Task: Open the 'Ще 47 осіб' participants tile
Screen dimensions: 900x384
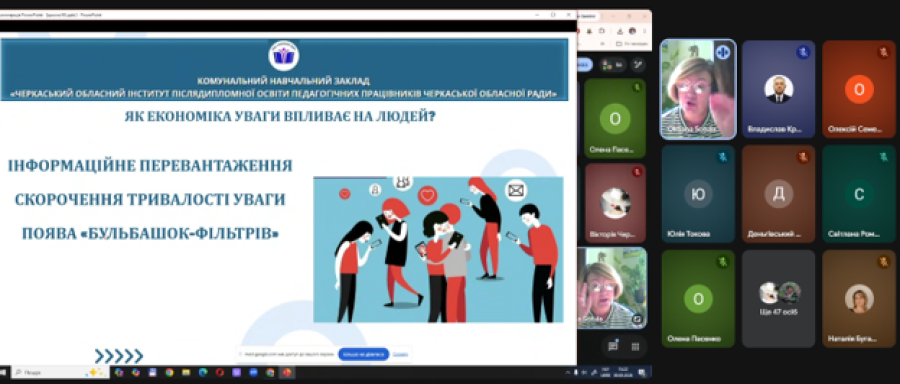Action: coord(778,298)
